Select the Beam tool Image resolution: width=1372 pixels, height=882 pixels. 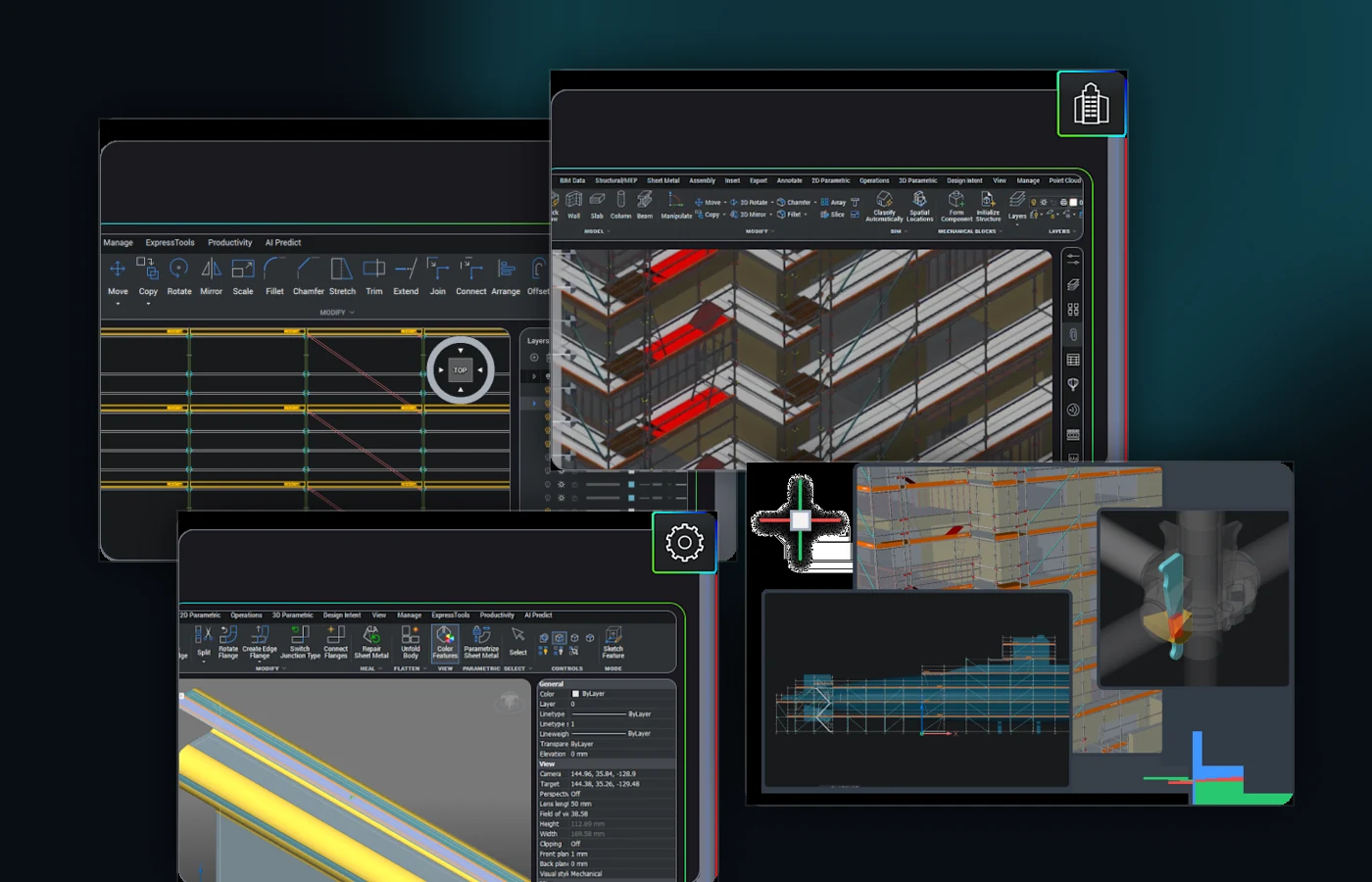(x=645, y=206)
